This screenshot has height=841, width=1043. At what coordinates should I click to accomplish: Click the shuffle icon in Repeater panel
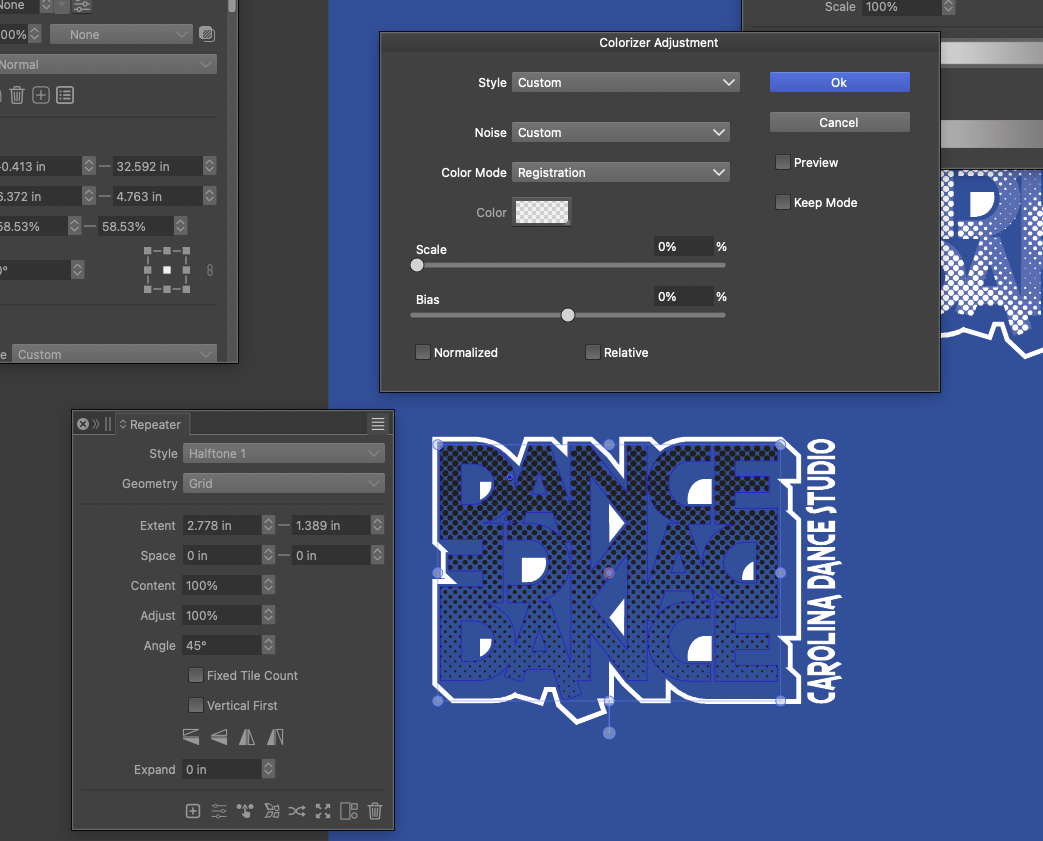coord(297,811)
